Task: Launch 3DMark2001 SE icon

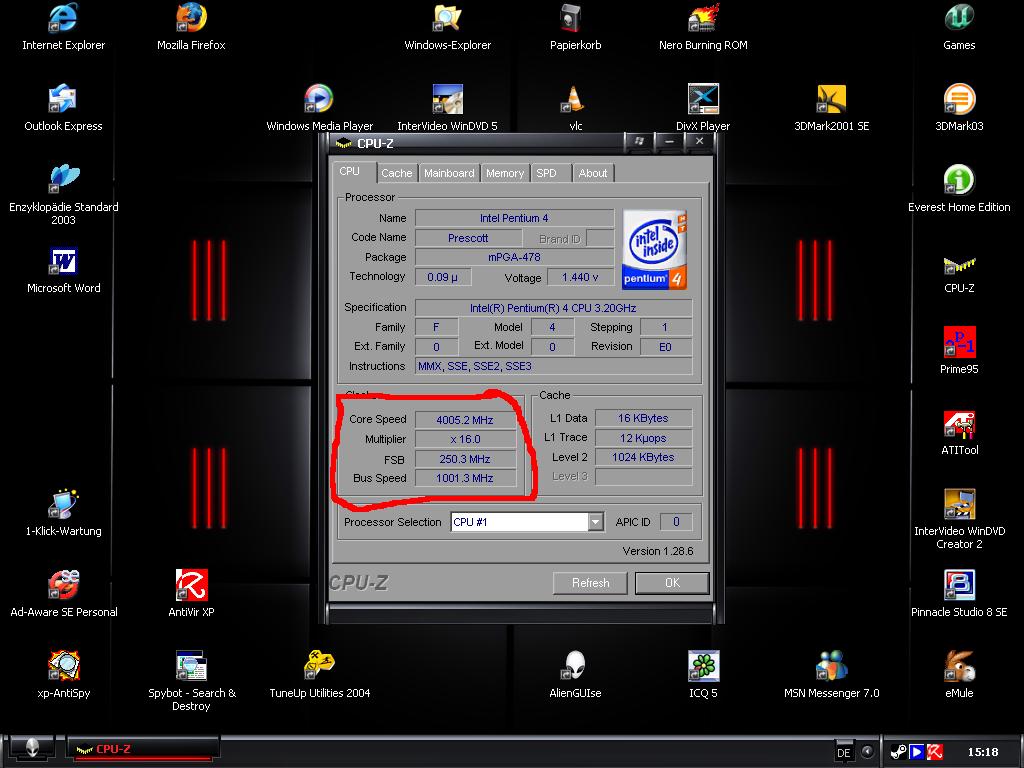Action: [x=831, y=99]
